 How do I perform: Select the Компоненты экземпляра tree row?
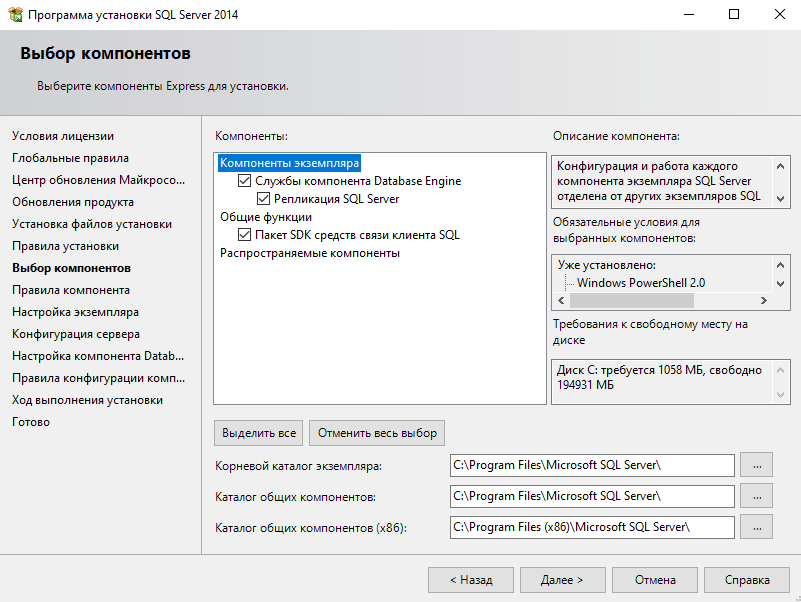coord(289,163)
